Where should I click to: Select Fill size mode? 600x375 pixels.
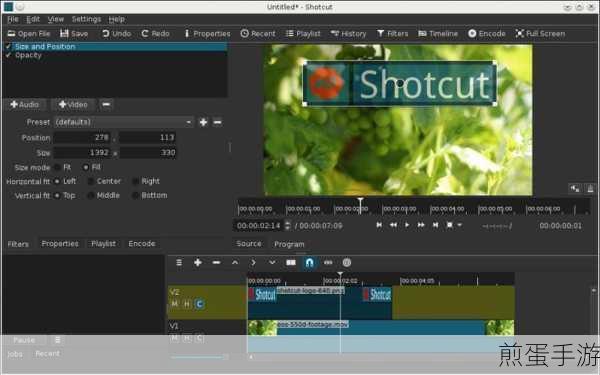coord(92,167)
